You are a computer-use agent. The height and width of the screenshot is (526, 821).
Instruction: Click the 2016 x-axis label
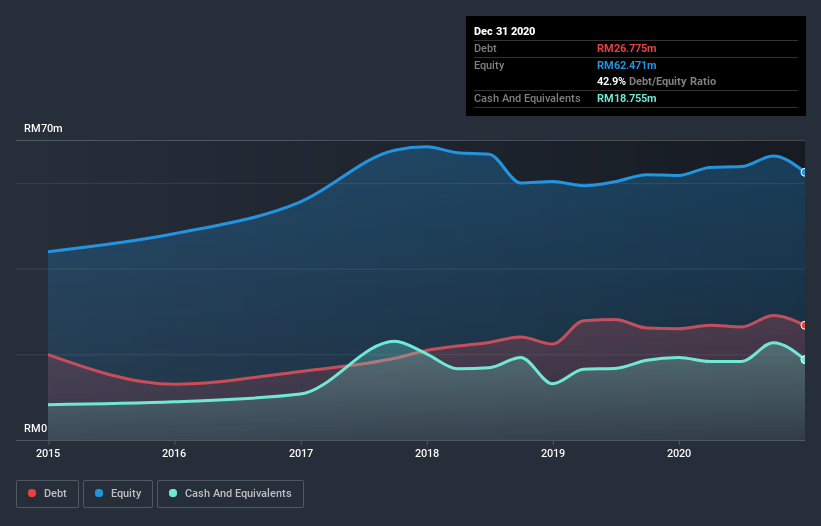coord(174,453)
